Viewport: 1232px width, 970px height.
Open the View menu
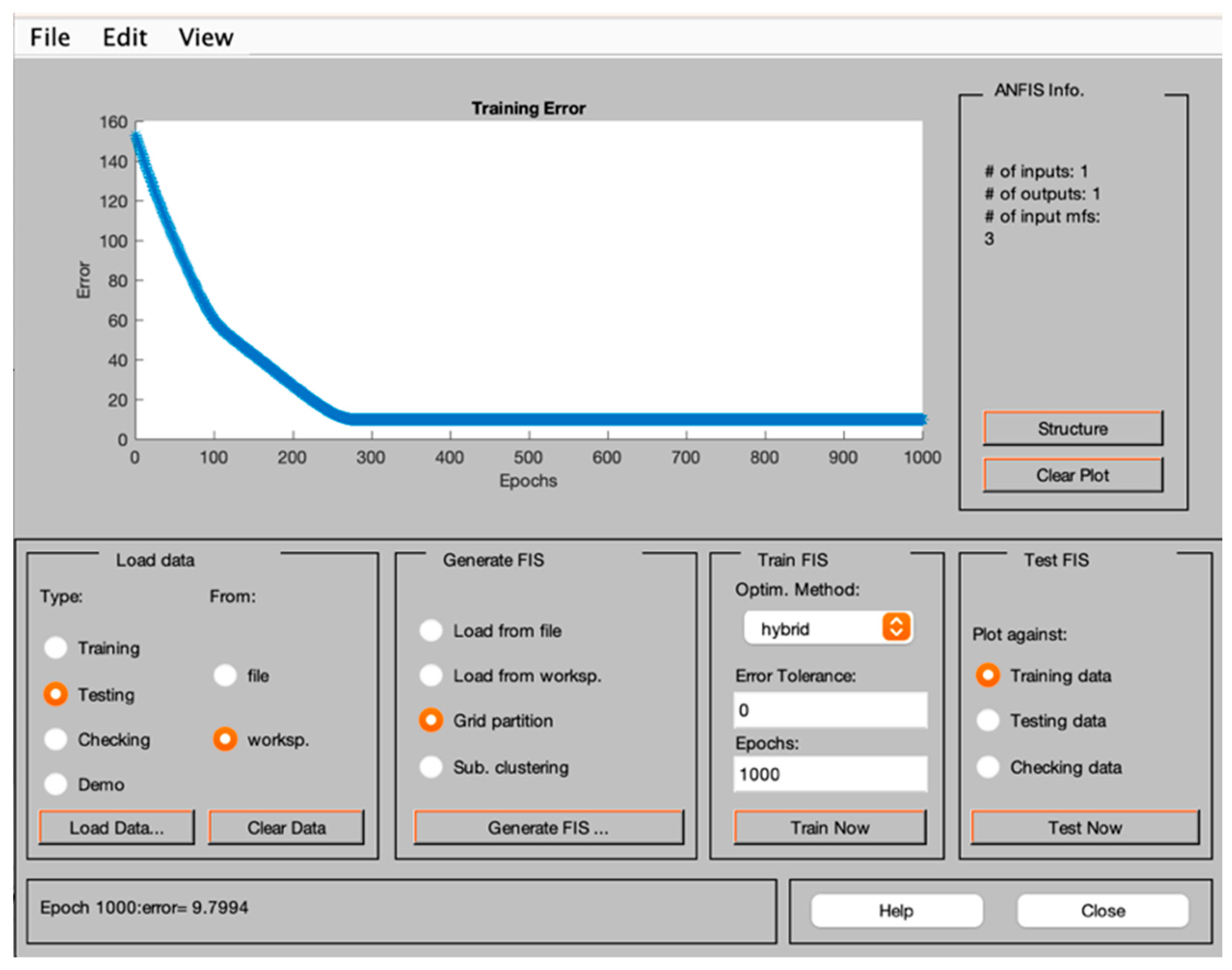[205, 38]
